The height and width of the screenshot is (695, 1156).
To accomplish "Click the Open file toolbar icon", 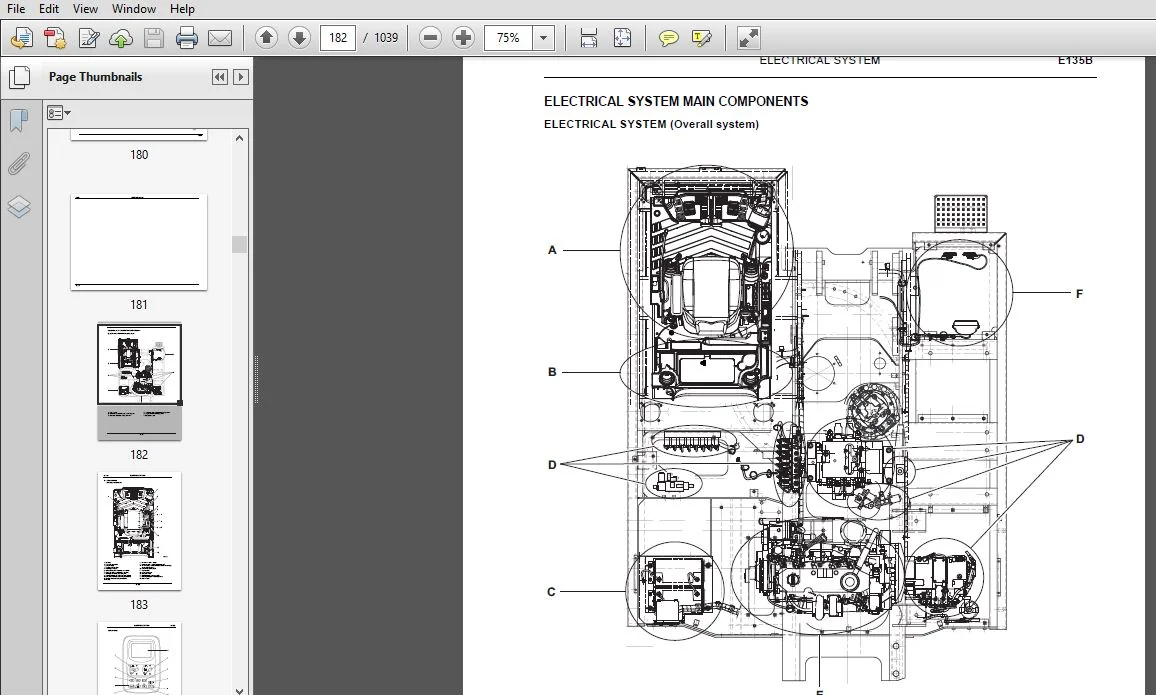I will pos(21,38).
